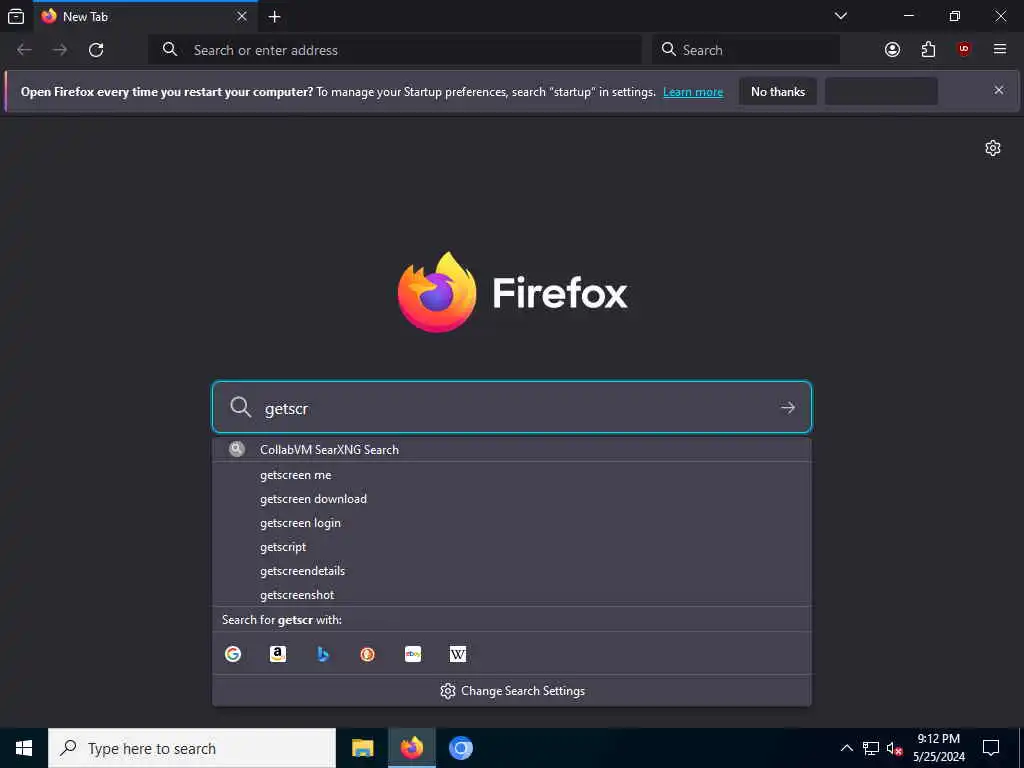Open the Windows Start menu
Image resolution: width=1024 pixels, height=768 pixels.
[24, 748]
